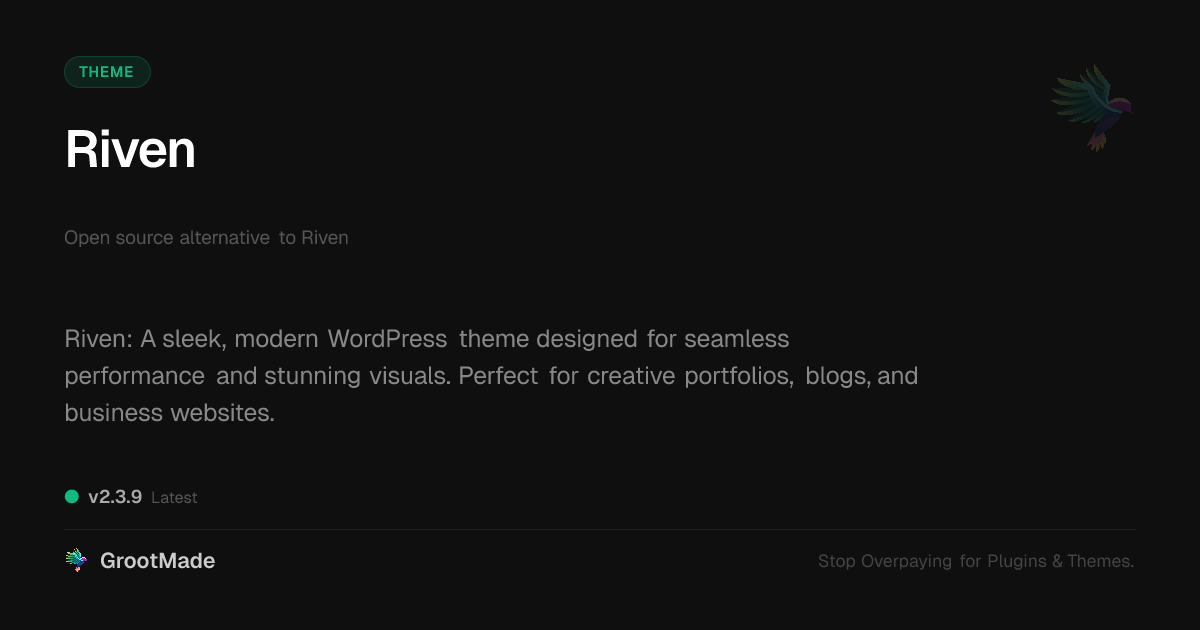The image size is (1200, 630).
Task: Click the 'Open source alternative to Riven' subtitle
Action: point(206,238)
